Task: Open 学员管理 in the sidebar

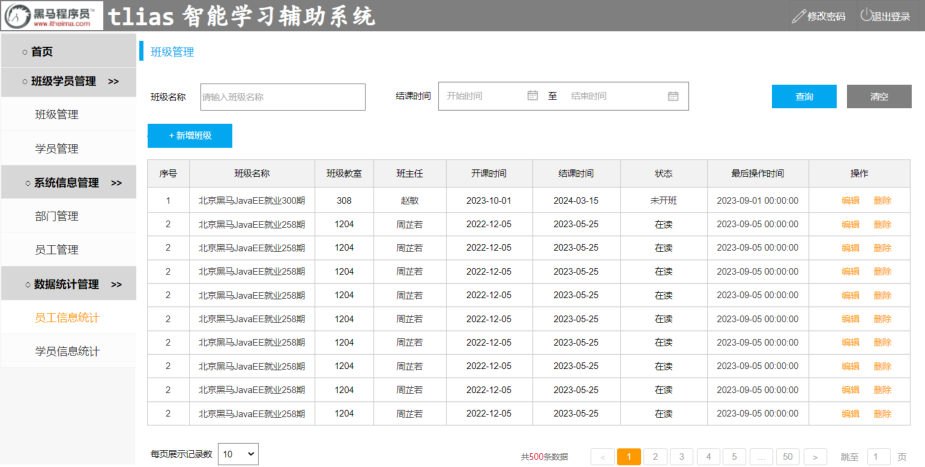Action: [57, 149]
